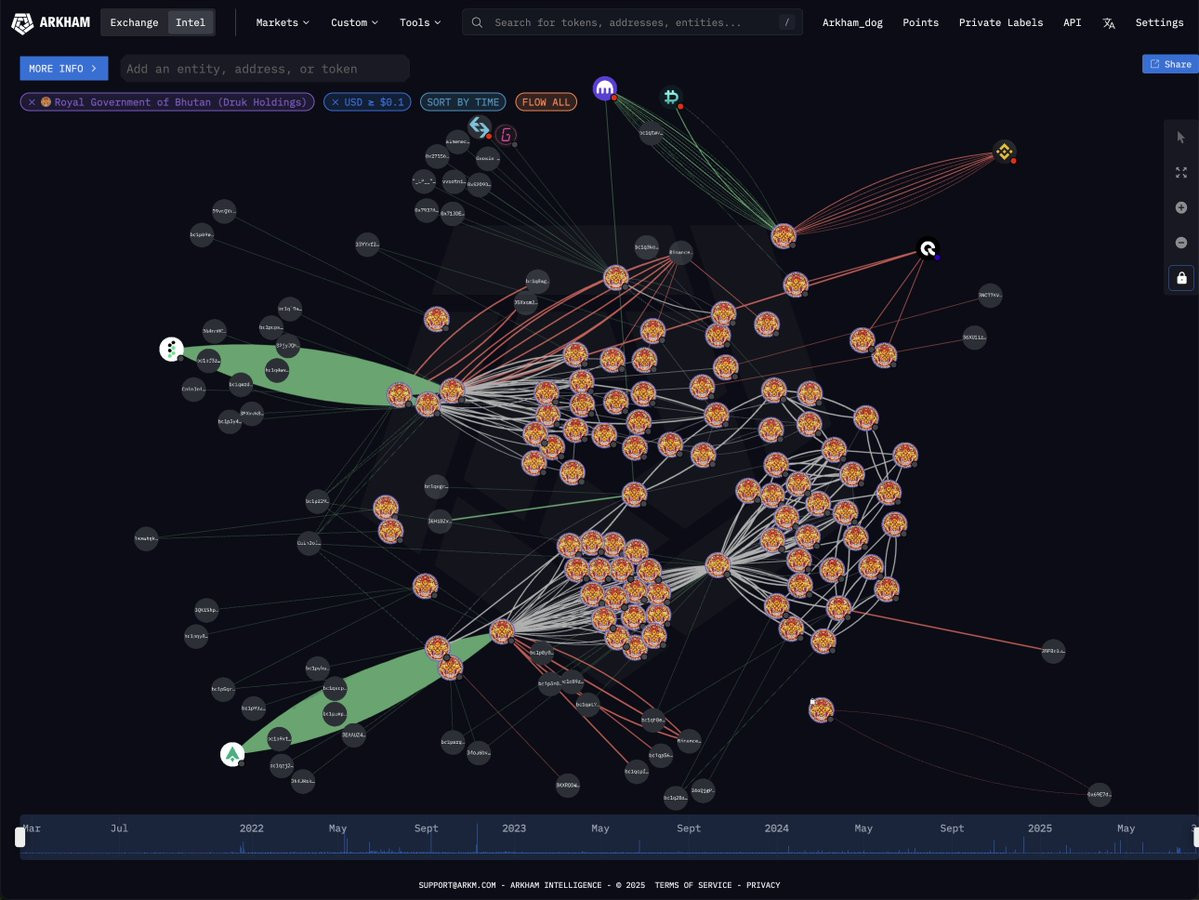Click the left timeline range handle
This screenshot has width=1199, height=900.
pos(20,837)
